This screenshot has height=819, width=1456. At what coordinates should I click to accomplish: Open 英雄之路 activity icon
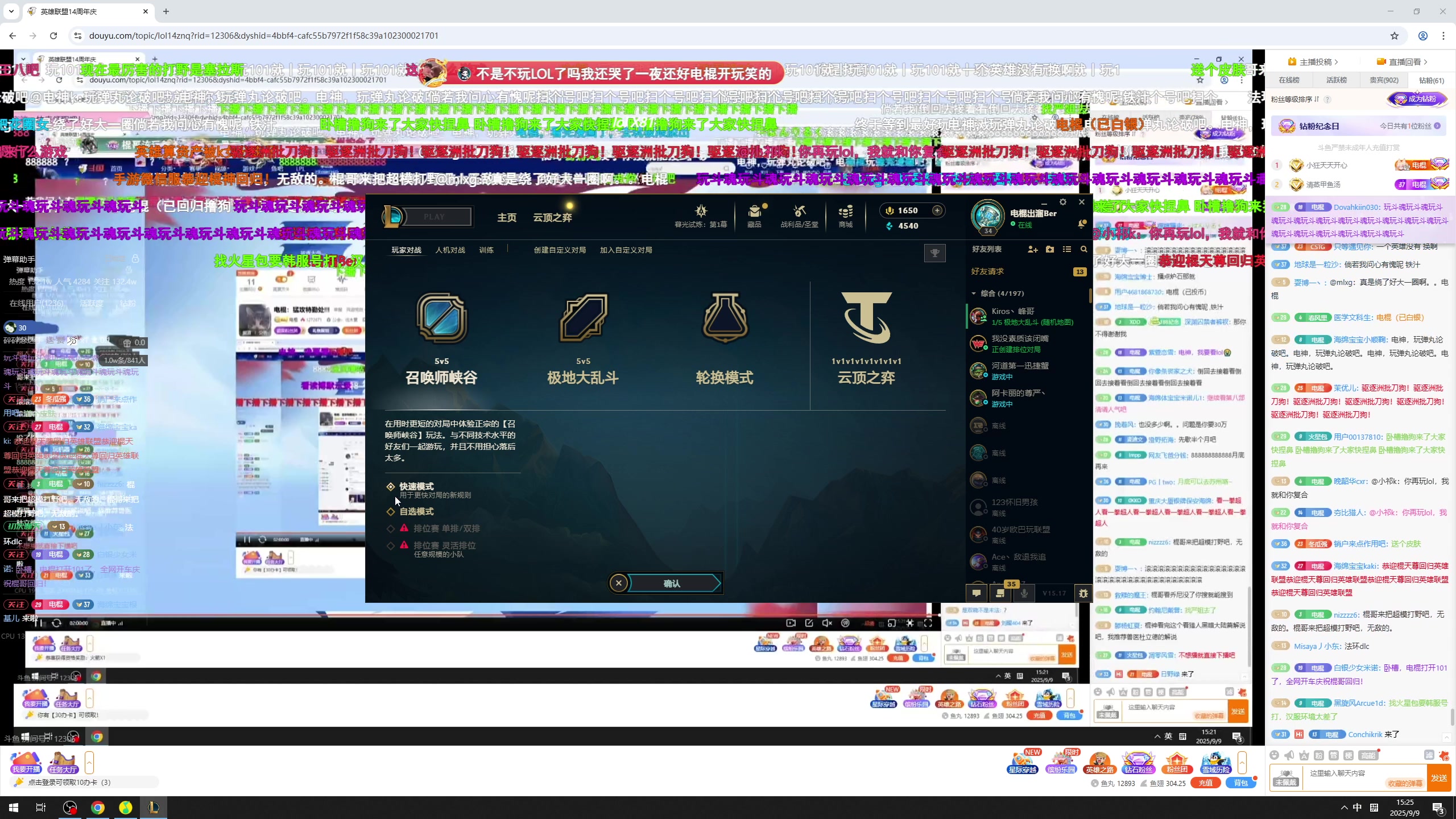pyautogui.click(x=1099, y=762)
